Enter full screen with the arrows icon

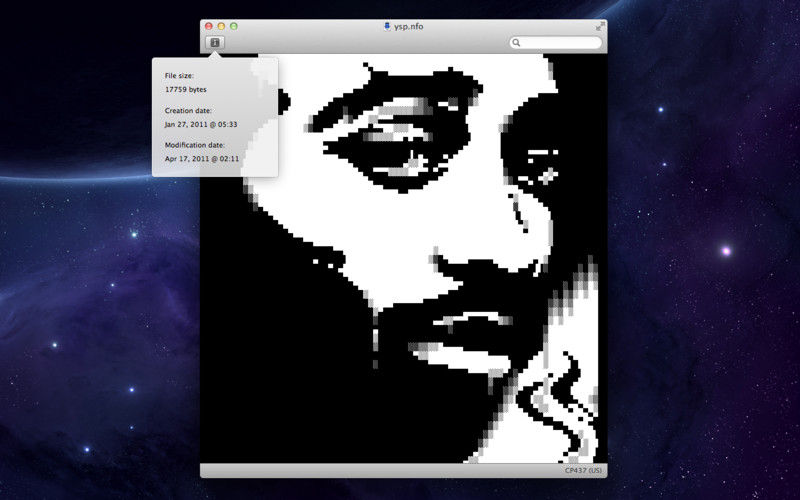click(x=600, y=27)
